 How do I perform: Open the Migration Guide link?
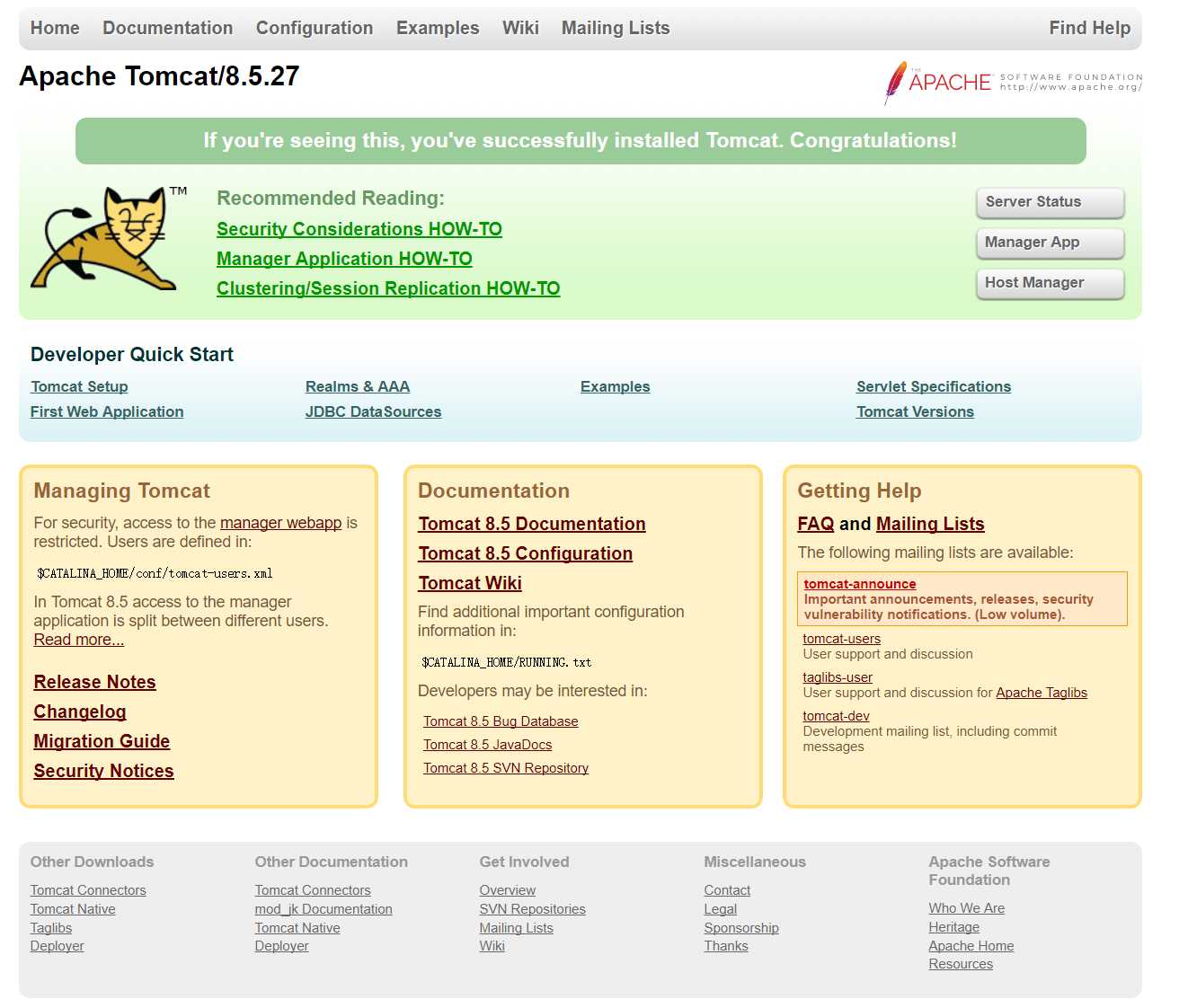point(102,741)
